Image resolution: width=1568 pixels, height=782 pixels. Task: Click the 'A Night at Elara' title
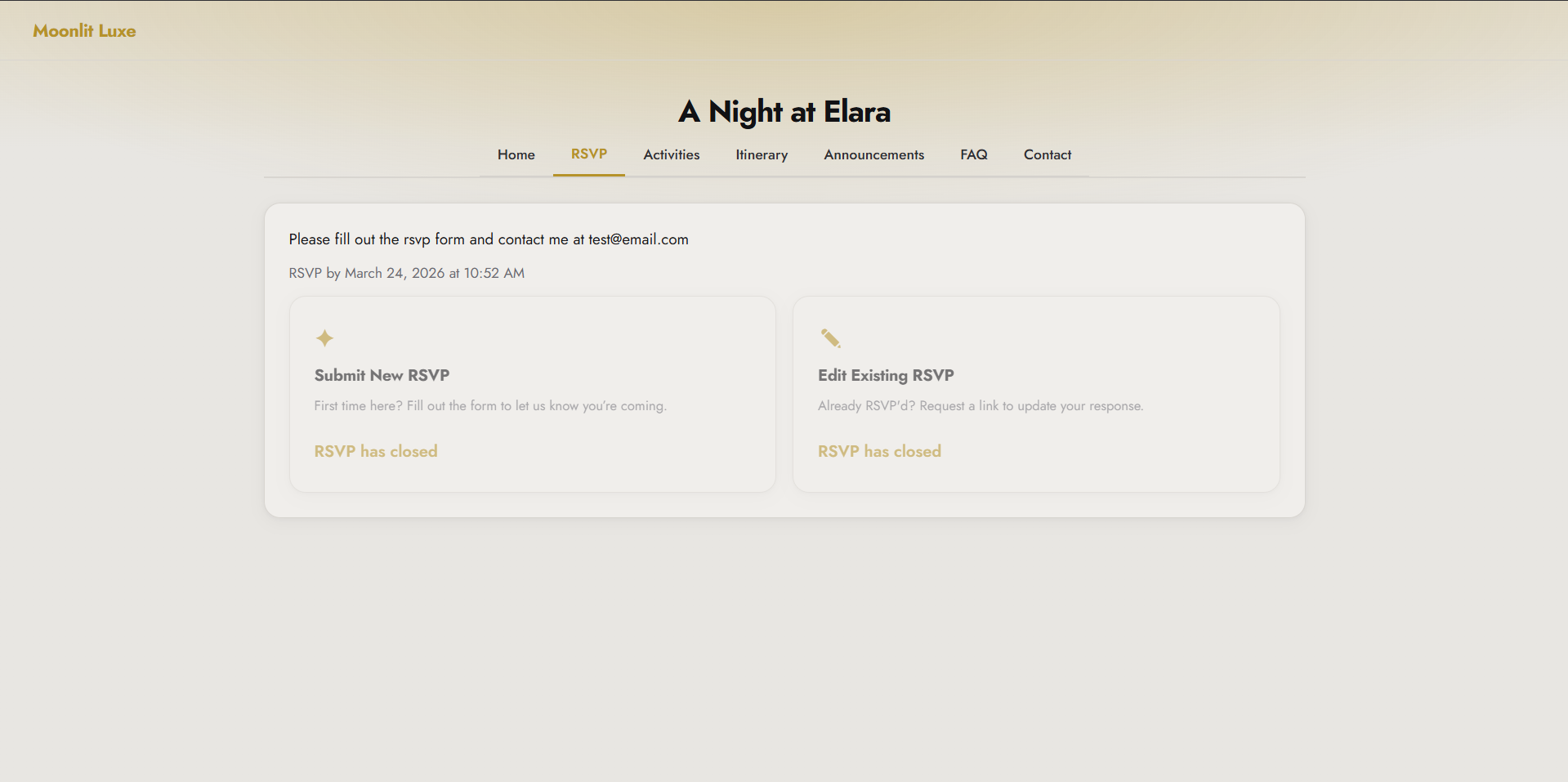point(784,112)
